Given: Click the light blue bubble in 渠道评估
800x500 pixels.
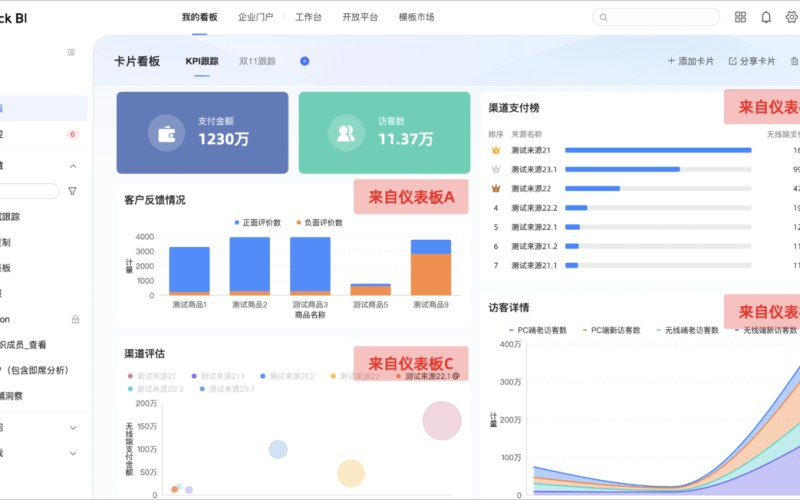Looking at the screenshot, I should coord(278,449).
